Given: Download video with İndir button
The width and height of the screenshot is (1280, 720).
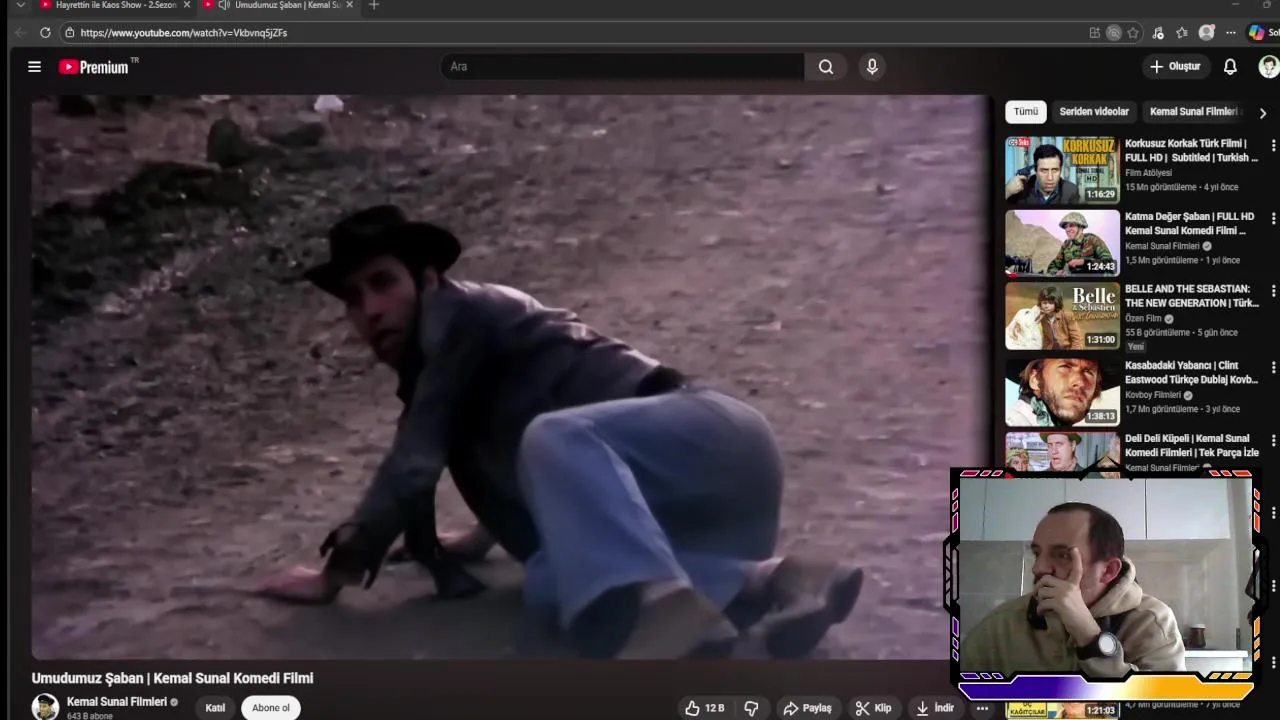Looking at the screenshot, I should pyautogui.click(x=935, y=708).
